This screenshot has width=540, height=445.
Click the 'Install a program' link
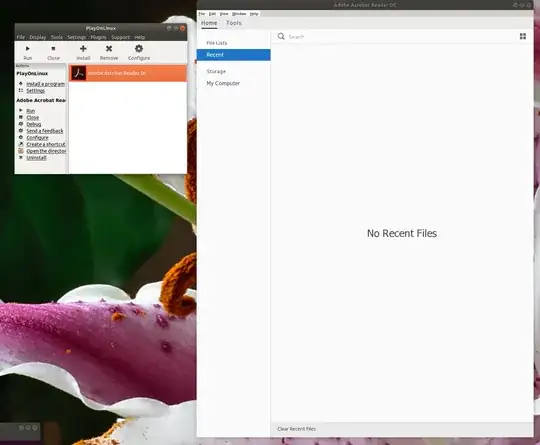pos(45,84)
